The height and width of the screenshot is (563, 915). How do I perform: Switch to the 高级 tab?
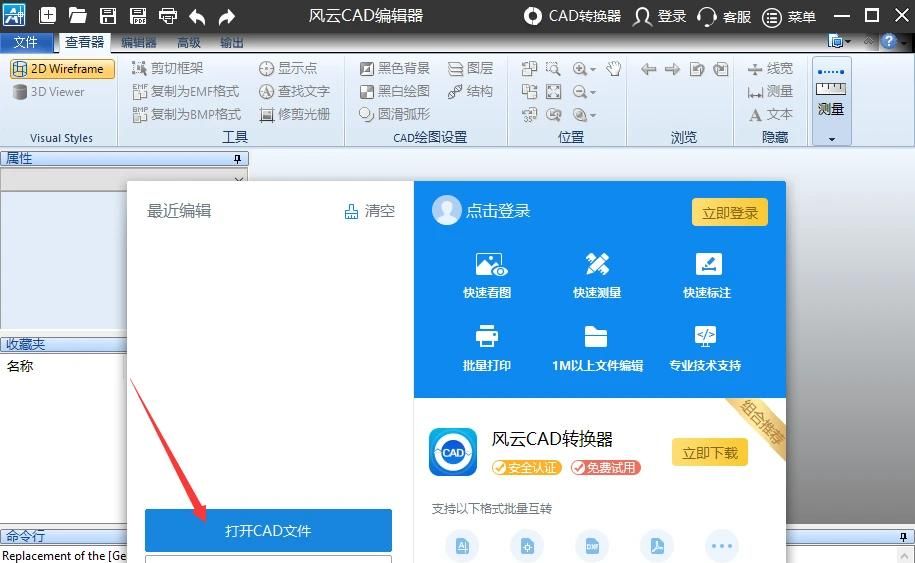click(189, 42)
